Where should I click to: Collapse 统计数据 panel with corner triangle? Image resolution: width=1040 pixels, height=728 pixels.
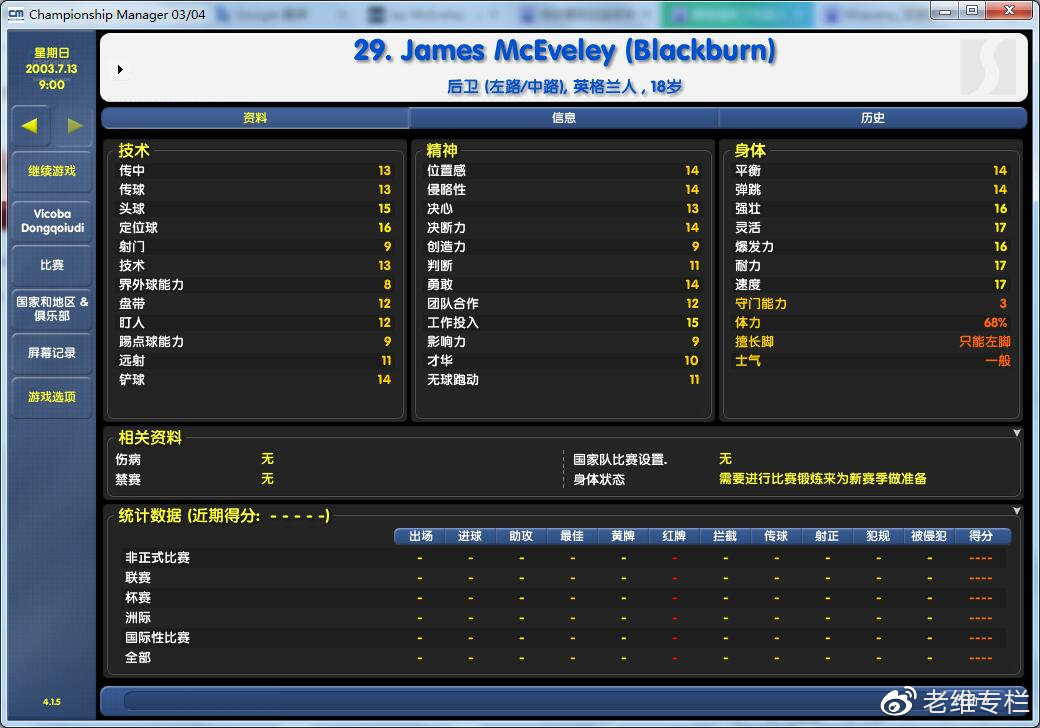(1017, 511)
